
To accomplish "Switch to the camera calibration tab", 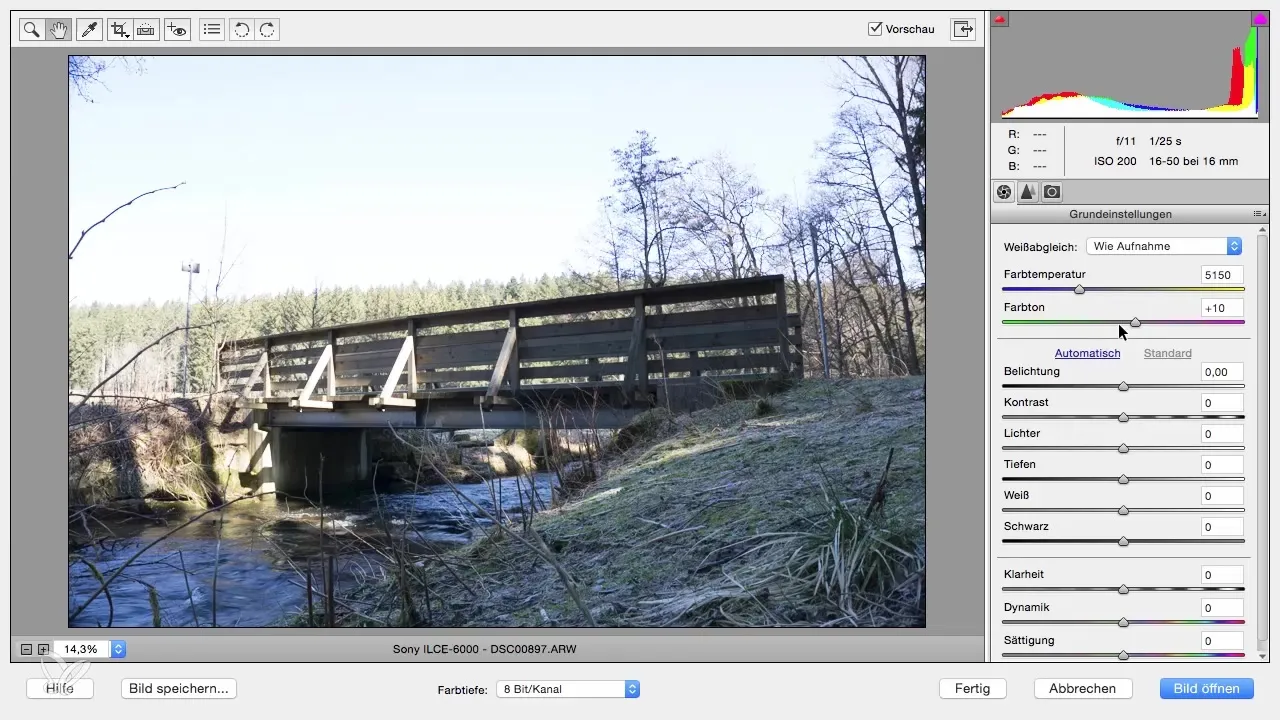I will pyautogui.click(x=1051, y=192).
